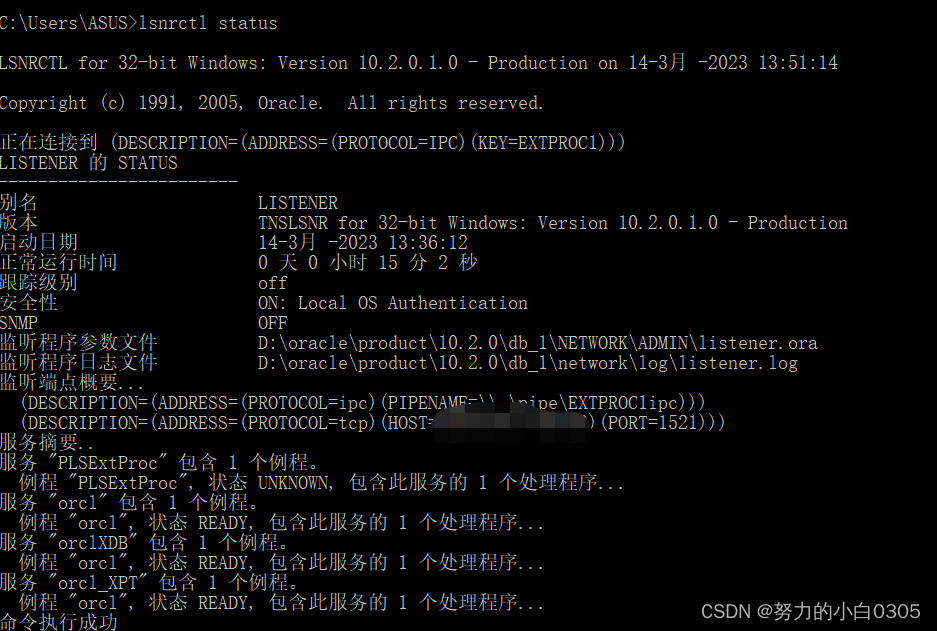
Task: Click the PROTOCOL=ipc endpoint description line
Action: [362, 403]
